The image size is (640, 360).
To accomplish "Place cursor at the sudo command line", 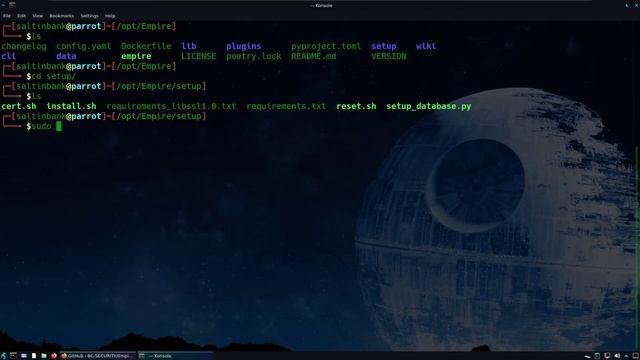I will (x=59, y=127).
